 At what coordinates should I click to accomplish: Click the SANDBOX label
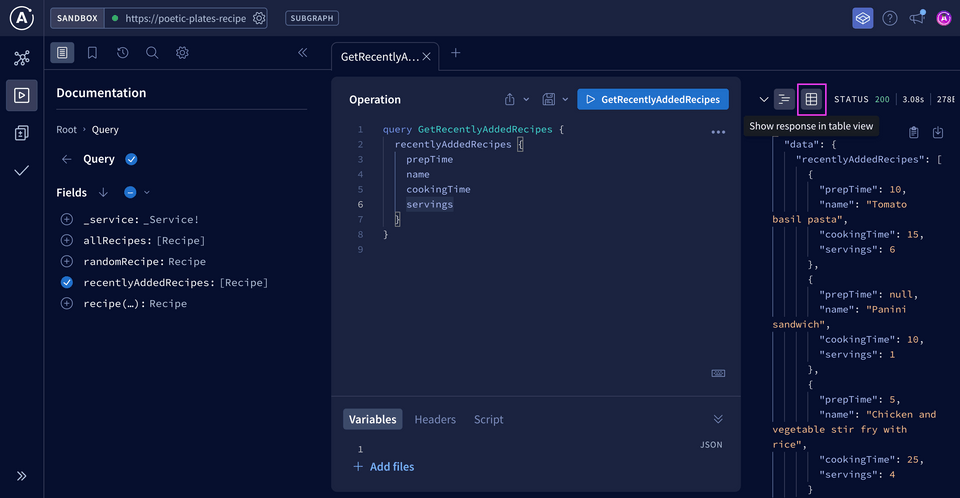point(77,18)
